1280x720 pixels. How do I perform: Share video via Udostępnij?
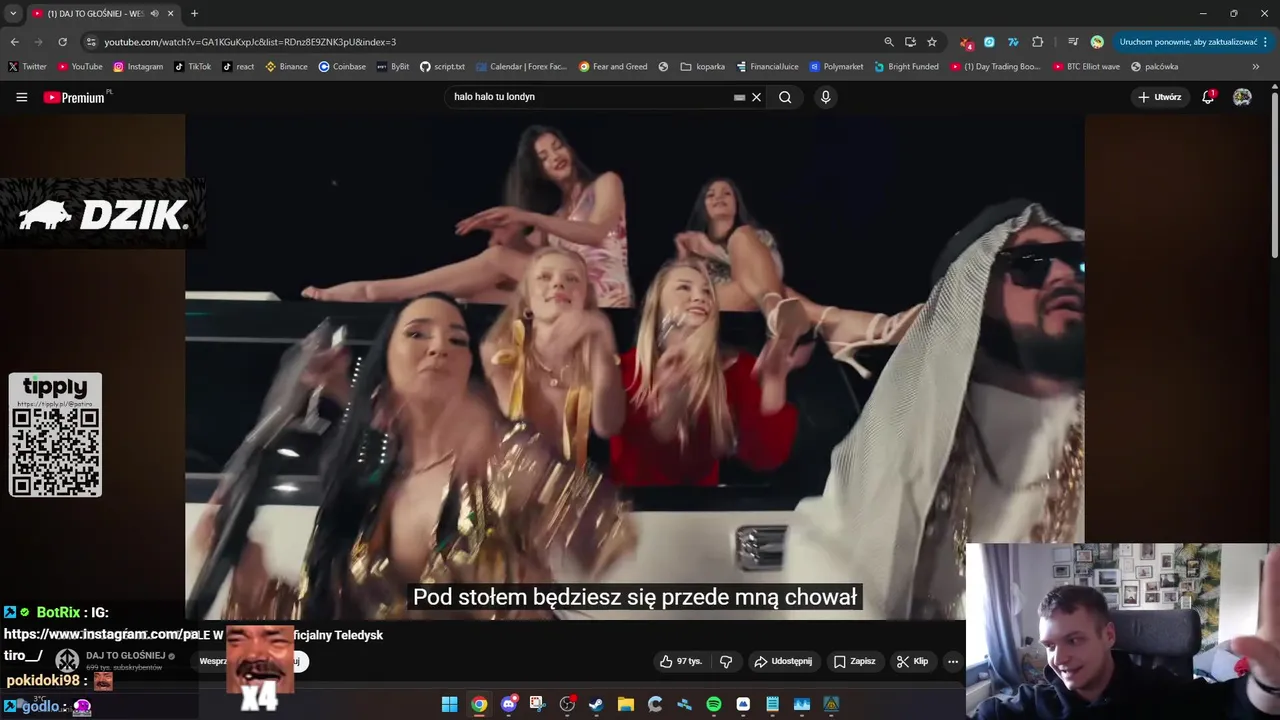783,661
